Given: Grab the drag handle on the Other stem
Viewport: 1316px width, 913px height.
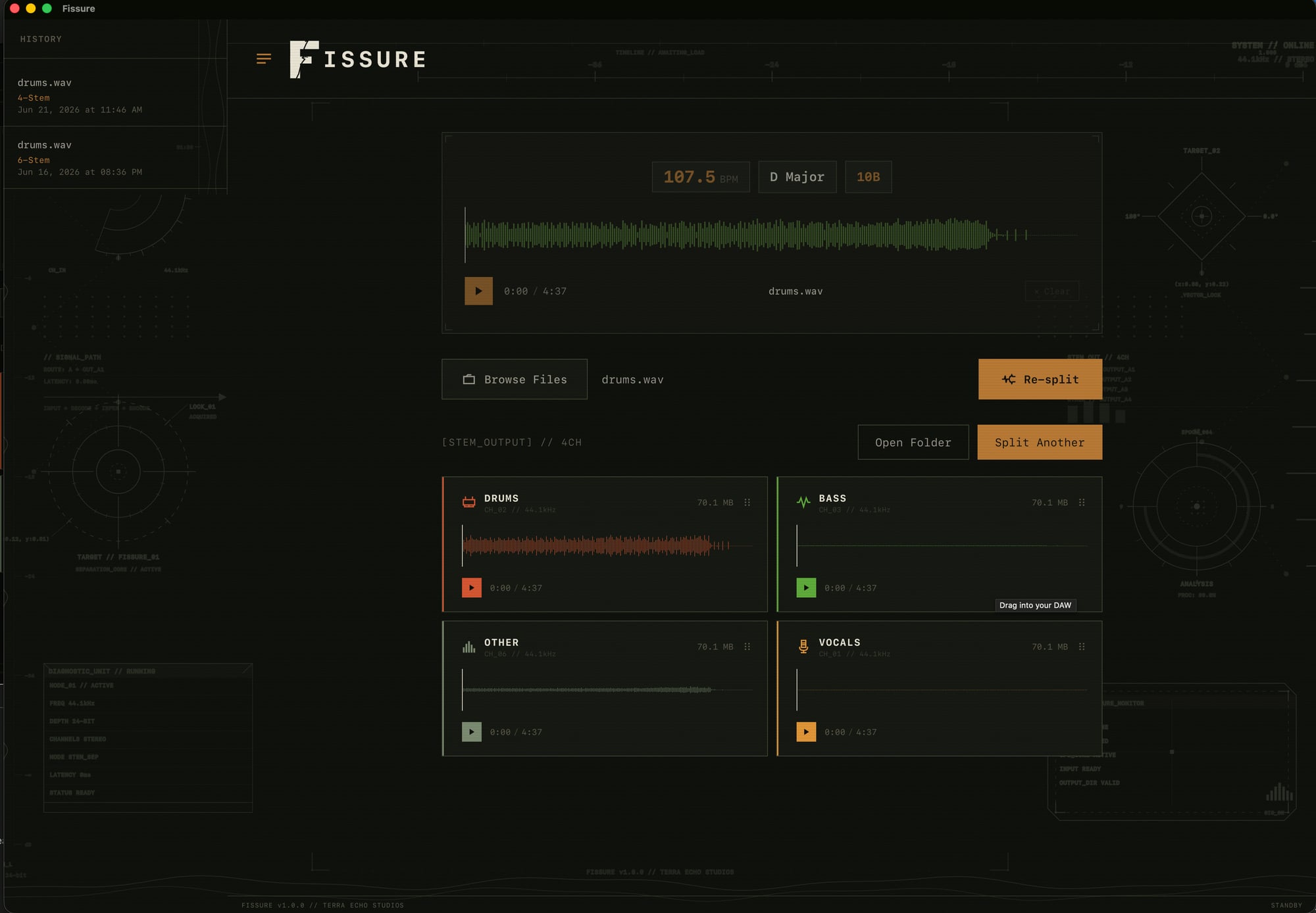Looking at the screenshot, I should coord(747,647).
